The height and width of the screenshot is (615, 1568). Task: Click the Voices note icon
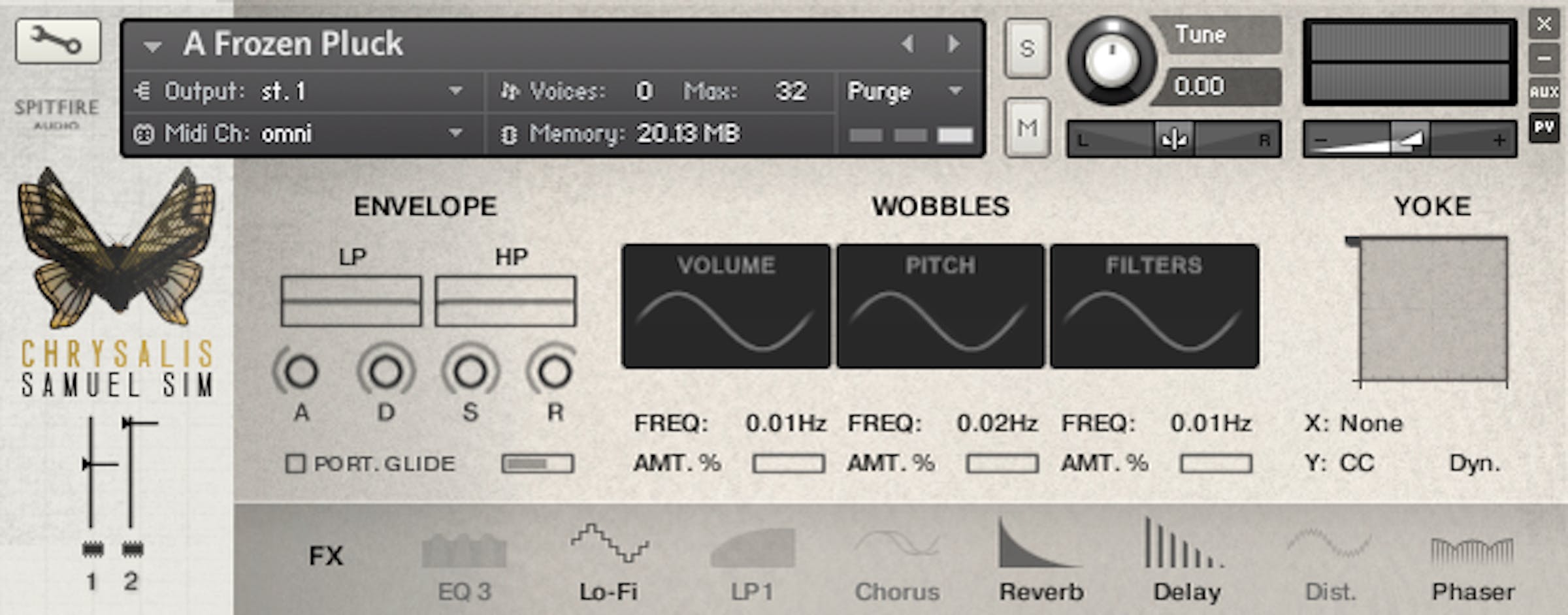(x=510, y=91)
